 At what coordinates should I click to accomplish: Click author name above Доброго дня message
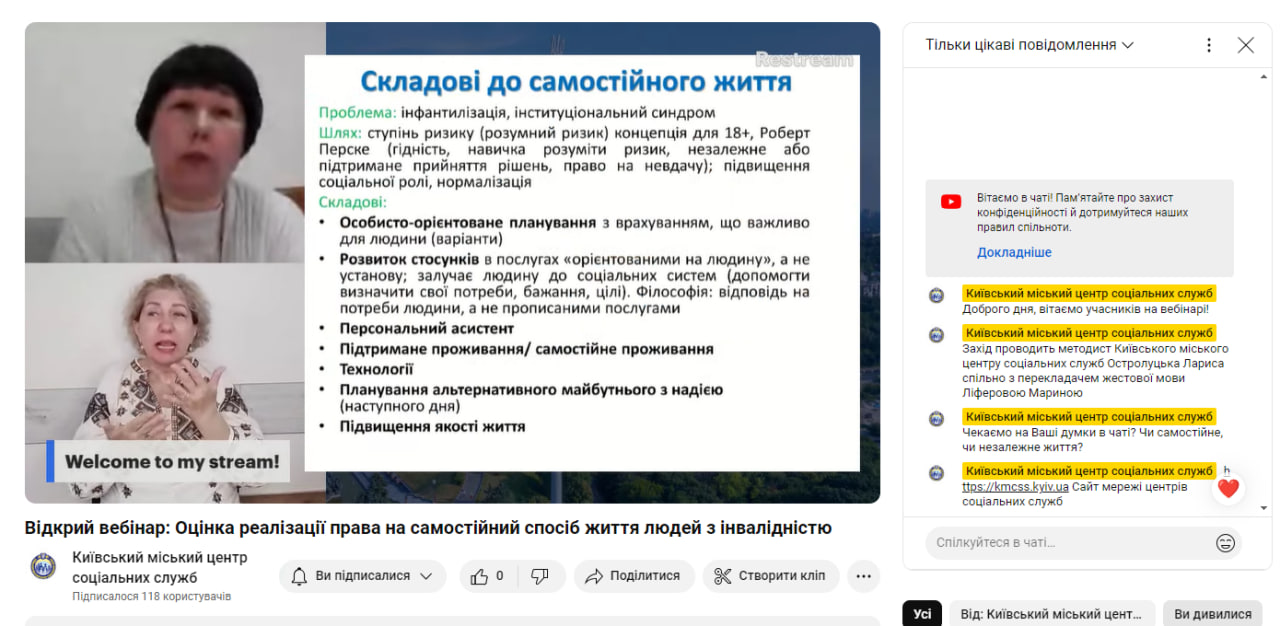1089,293
